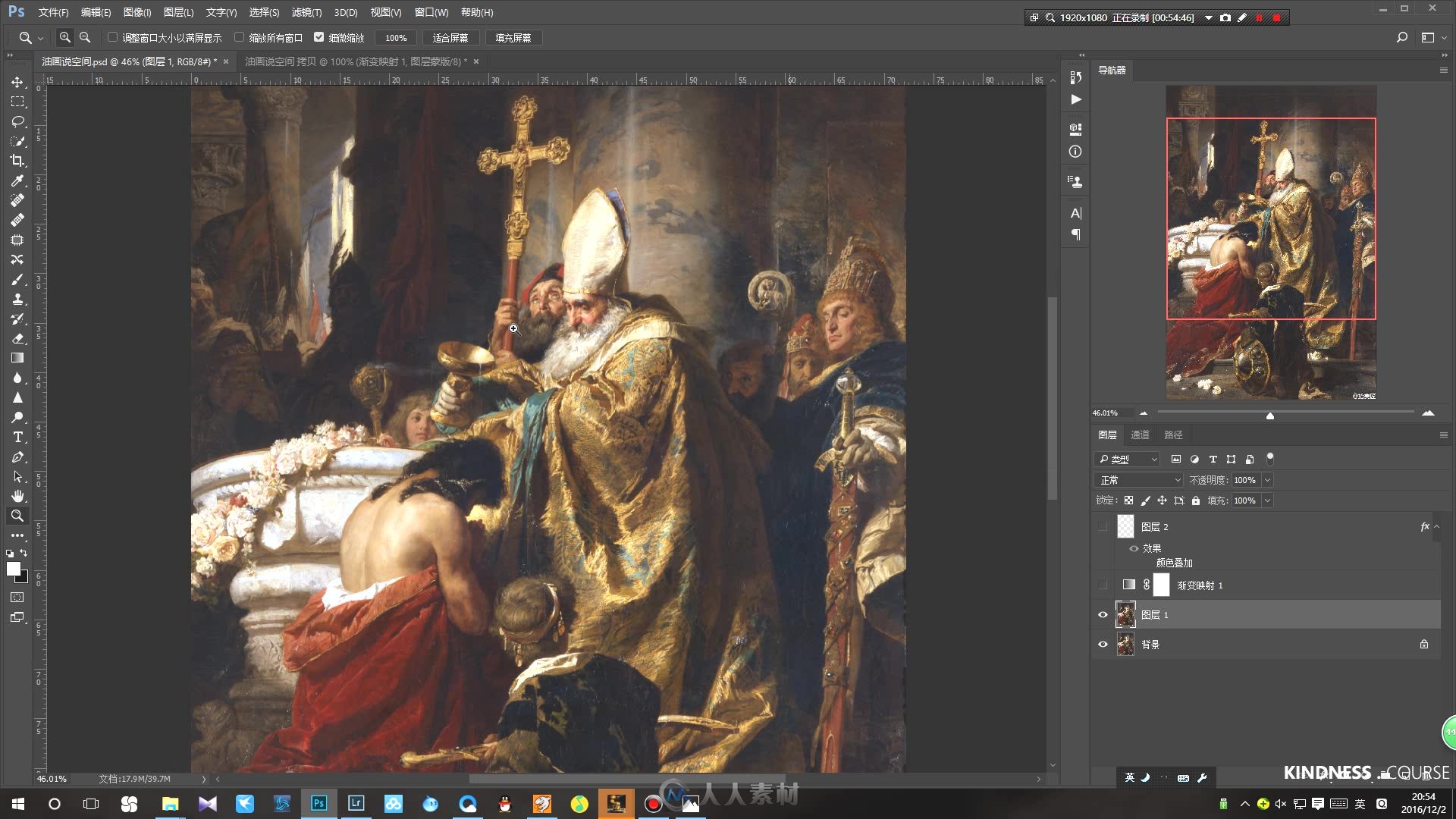The width and height of the screenshot is (1456, 819).
Task: Hide the 图层 1 layer
Action: click(1103, 615)
